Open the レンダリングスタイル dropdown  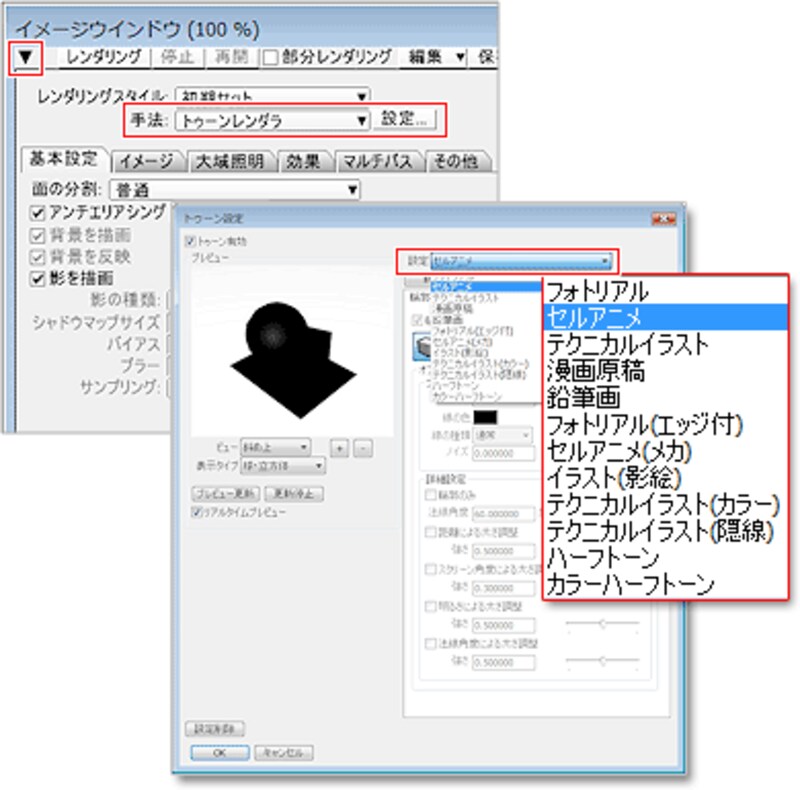click(x=272, y=95)
